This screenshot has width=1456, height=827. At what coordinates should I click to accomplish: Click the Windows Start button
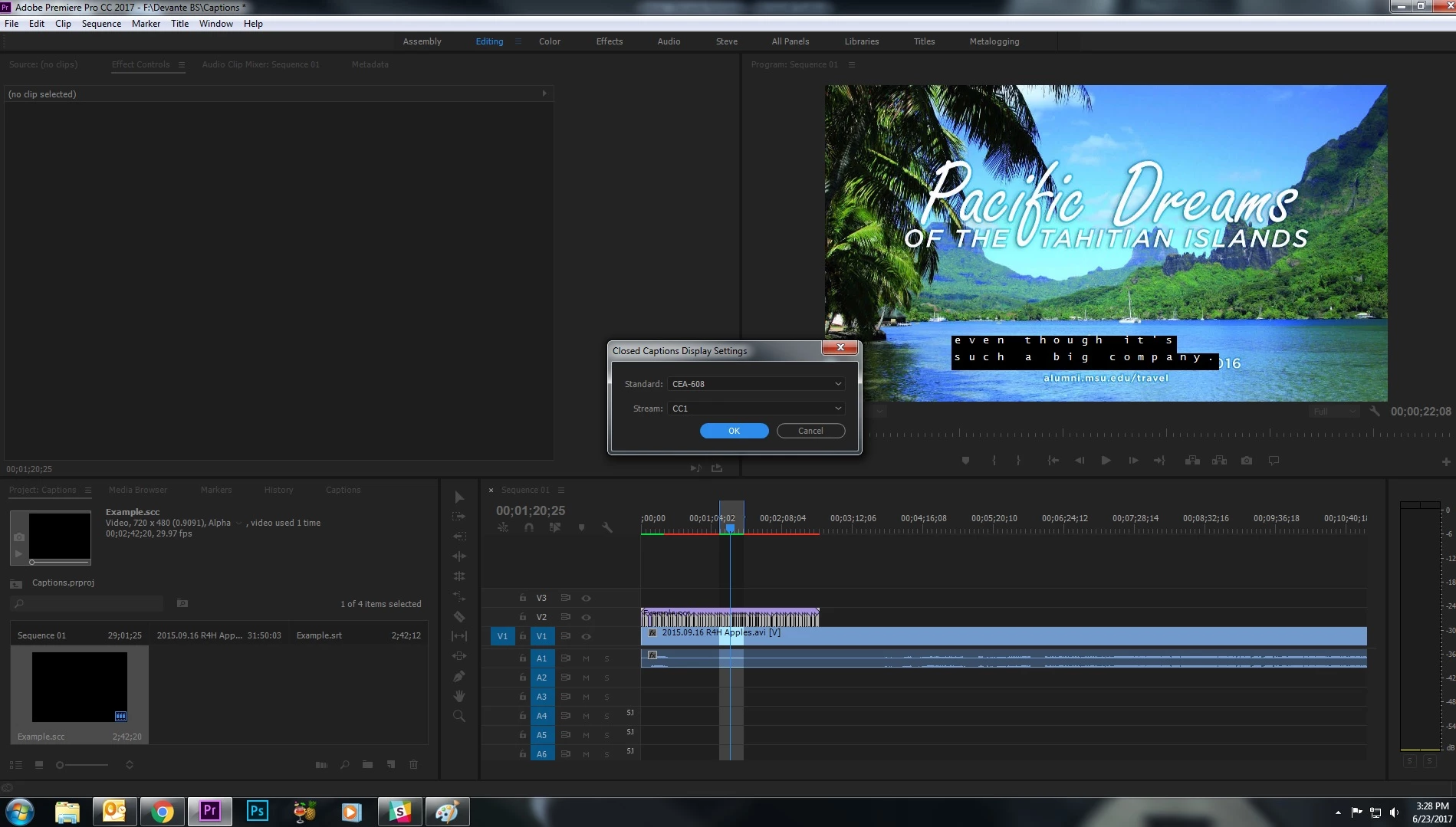click(20, 812)
